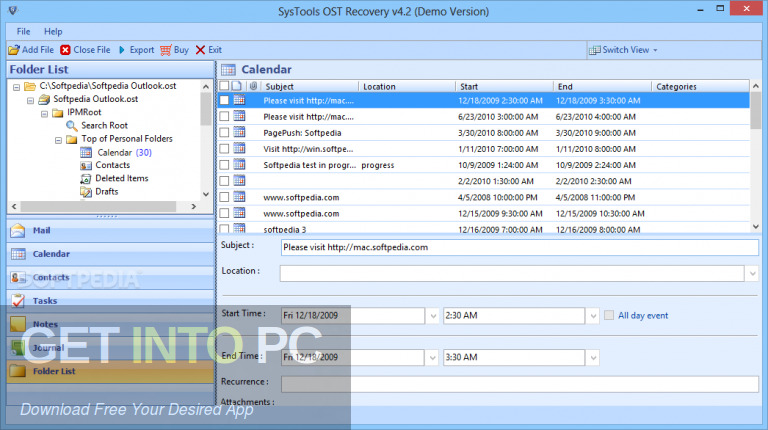Click the Switch View grid icon
Image resolution: width=768 pixels, height=430 pixels.
(595, 50)
